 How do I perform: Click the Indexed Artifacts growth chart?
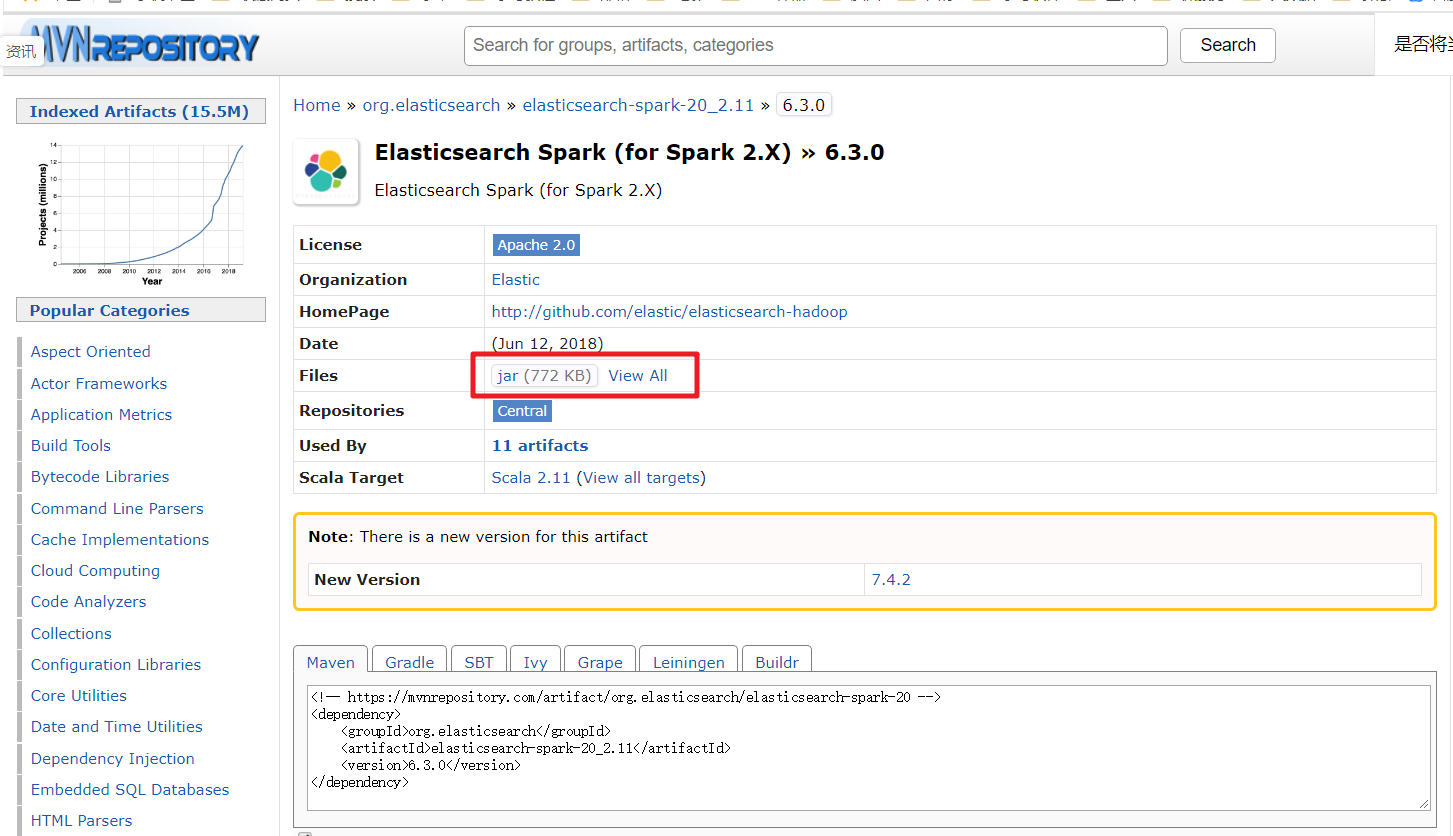(141, 213)
